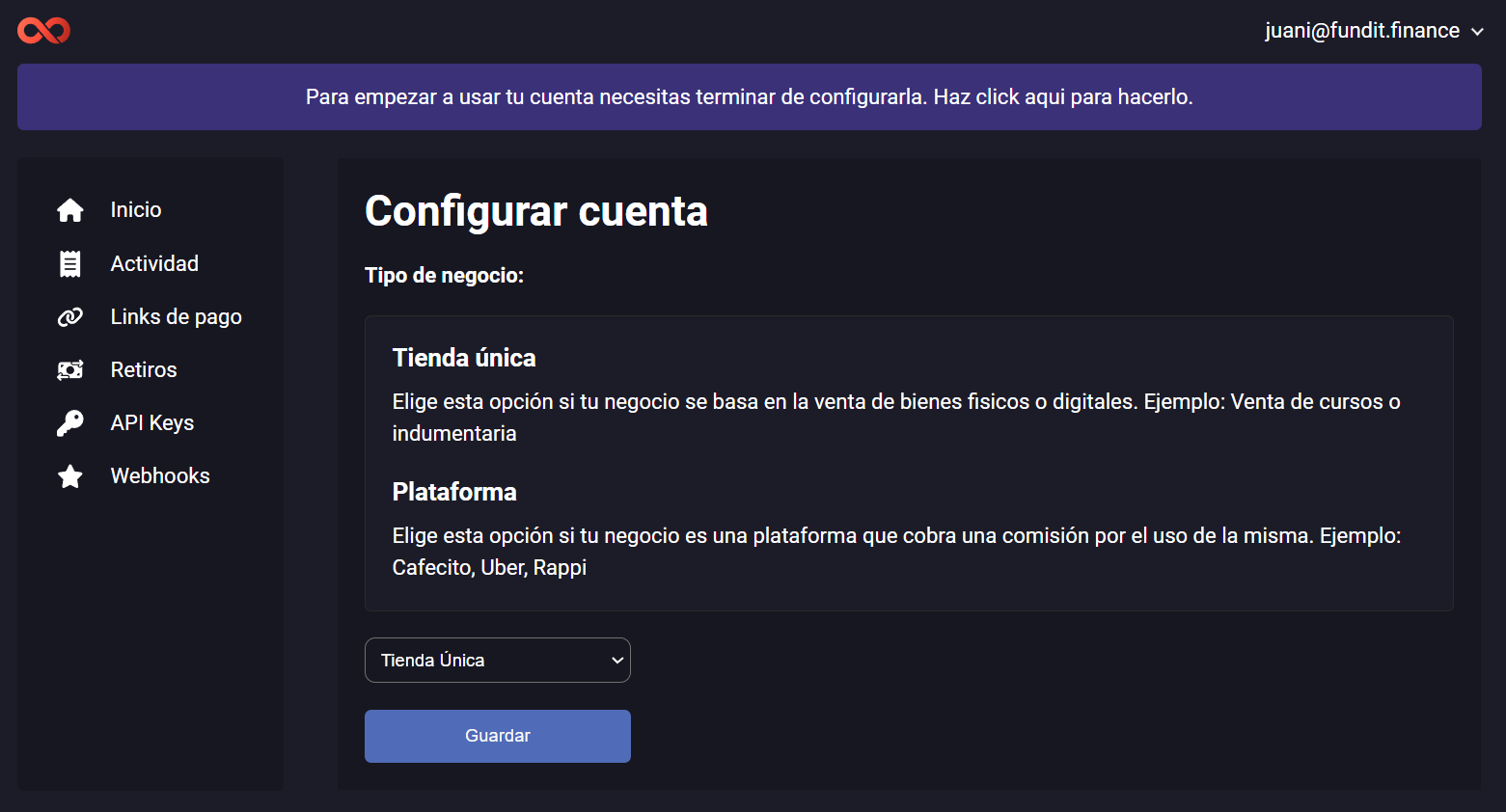Click the chain link icon in sidebar
This screenshot has width=1506, height=812.
(70, 317)
